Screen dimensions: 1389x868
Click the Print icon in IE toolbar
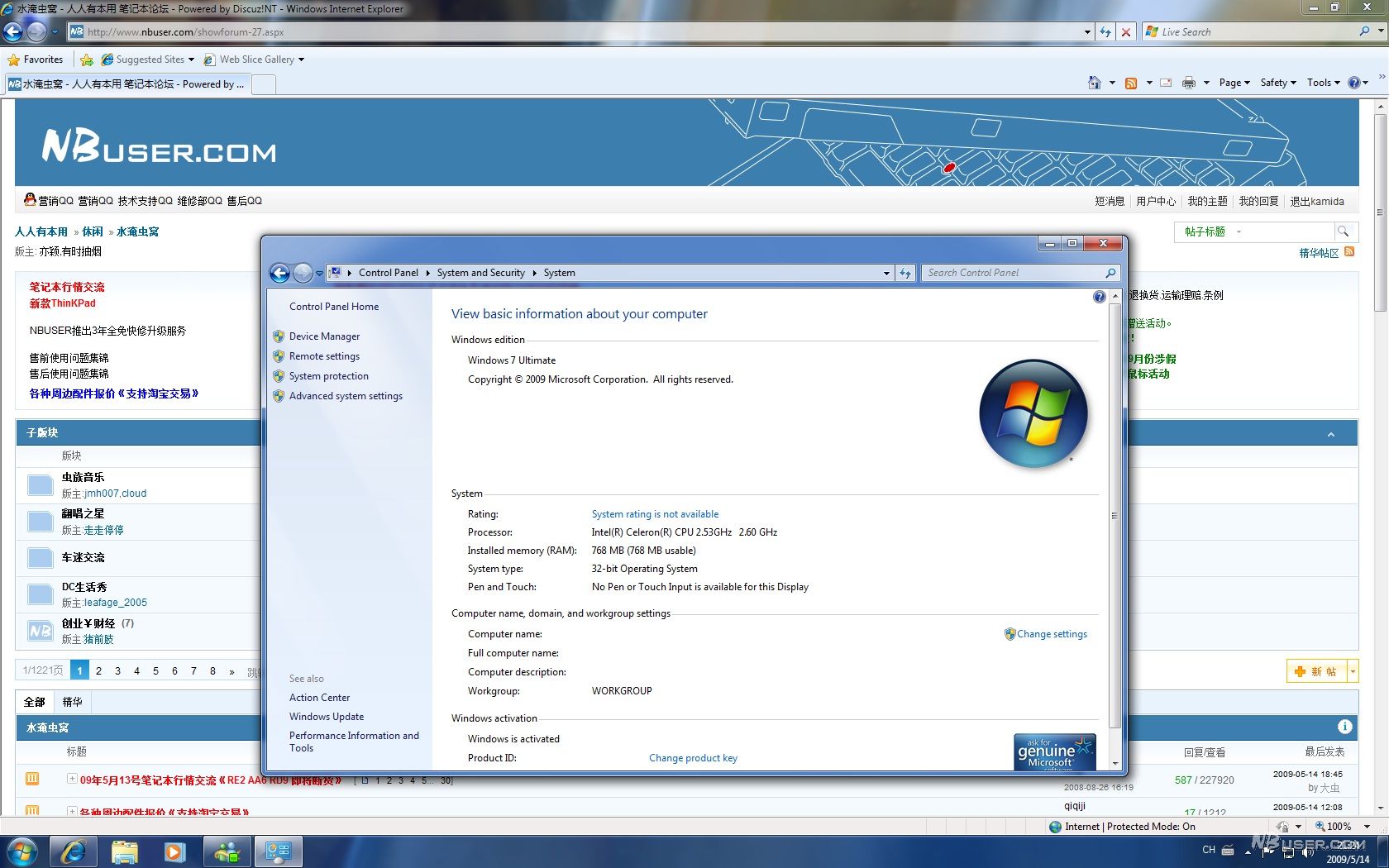1189,83
